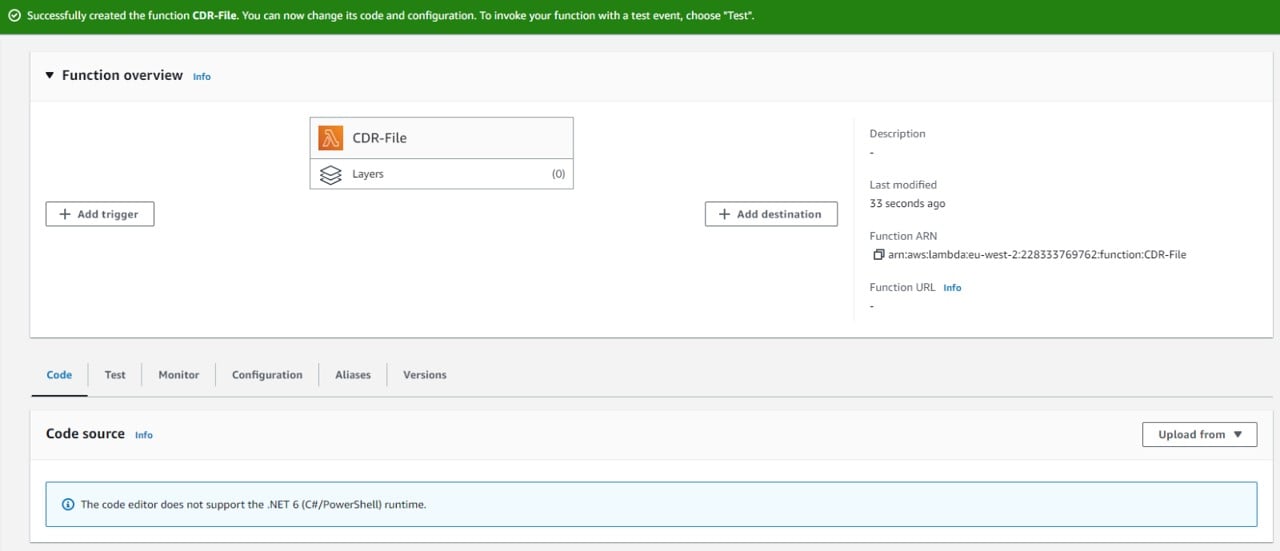
Task: Click the Code source heading
Action: [x=85, y=434]
